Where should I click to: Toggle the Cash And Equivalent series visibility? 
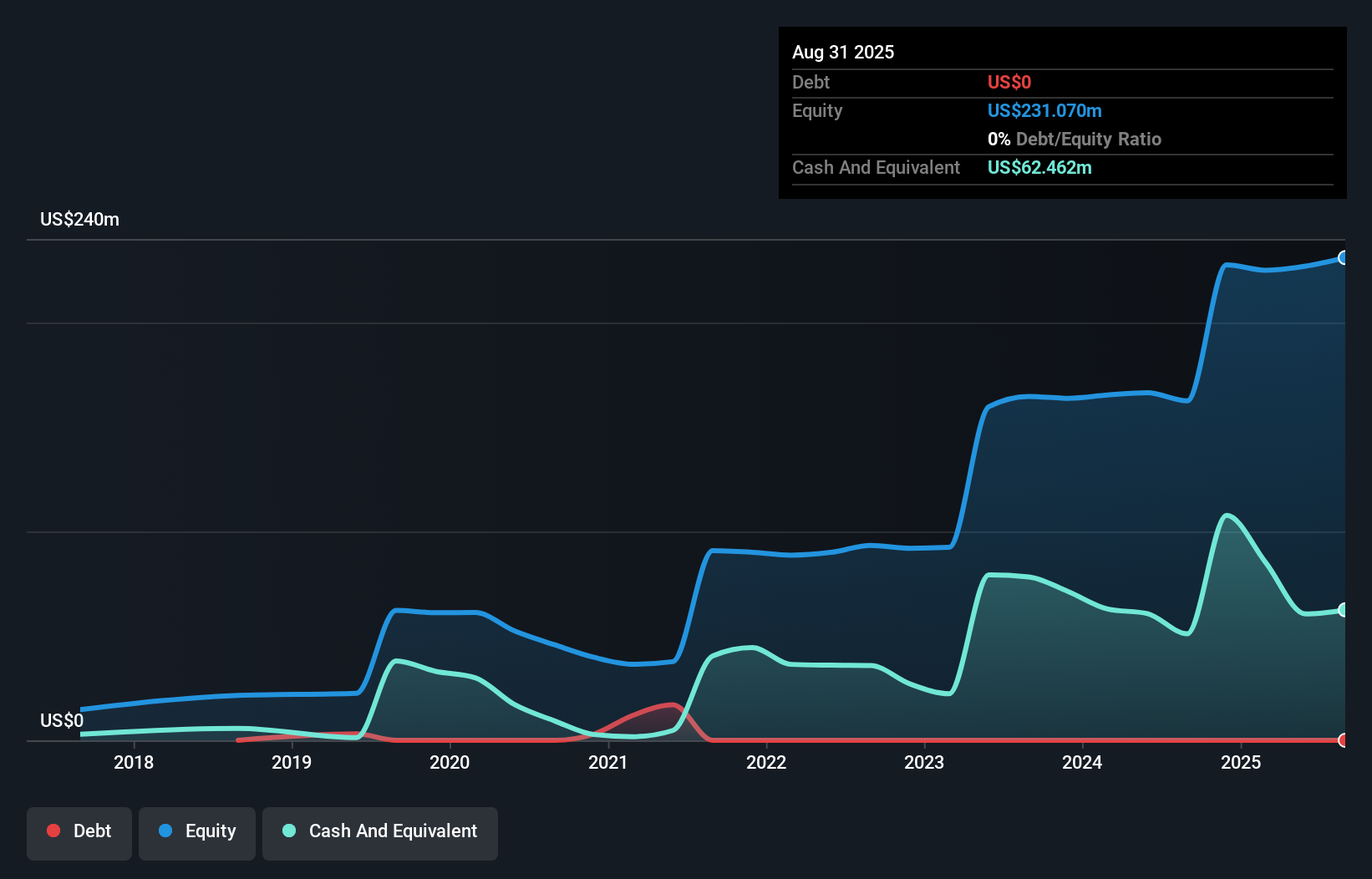[379, 832]
